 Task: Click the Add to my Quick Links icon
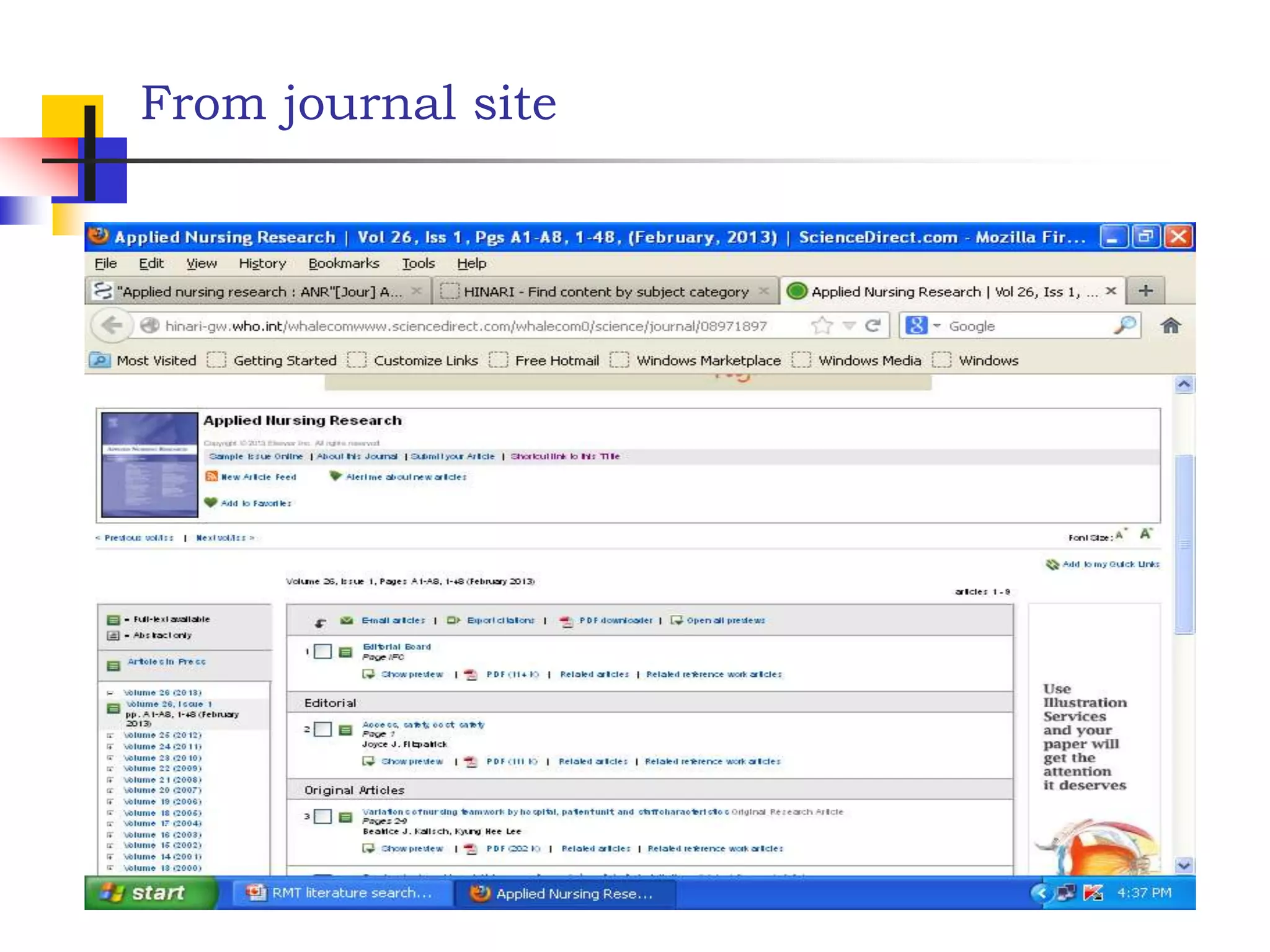point(1052,564)
